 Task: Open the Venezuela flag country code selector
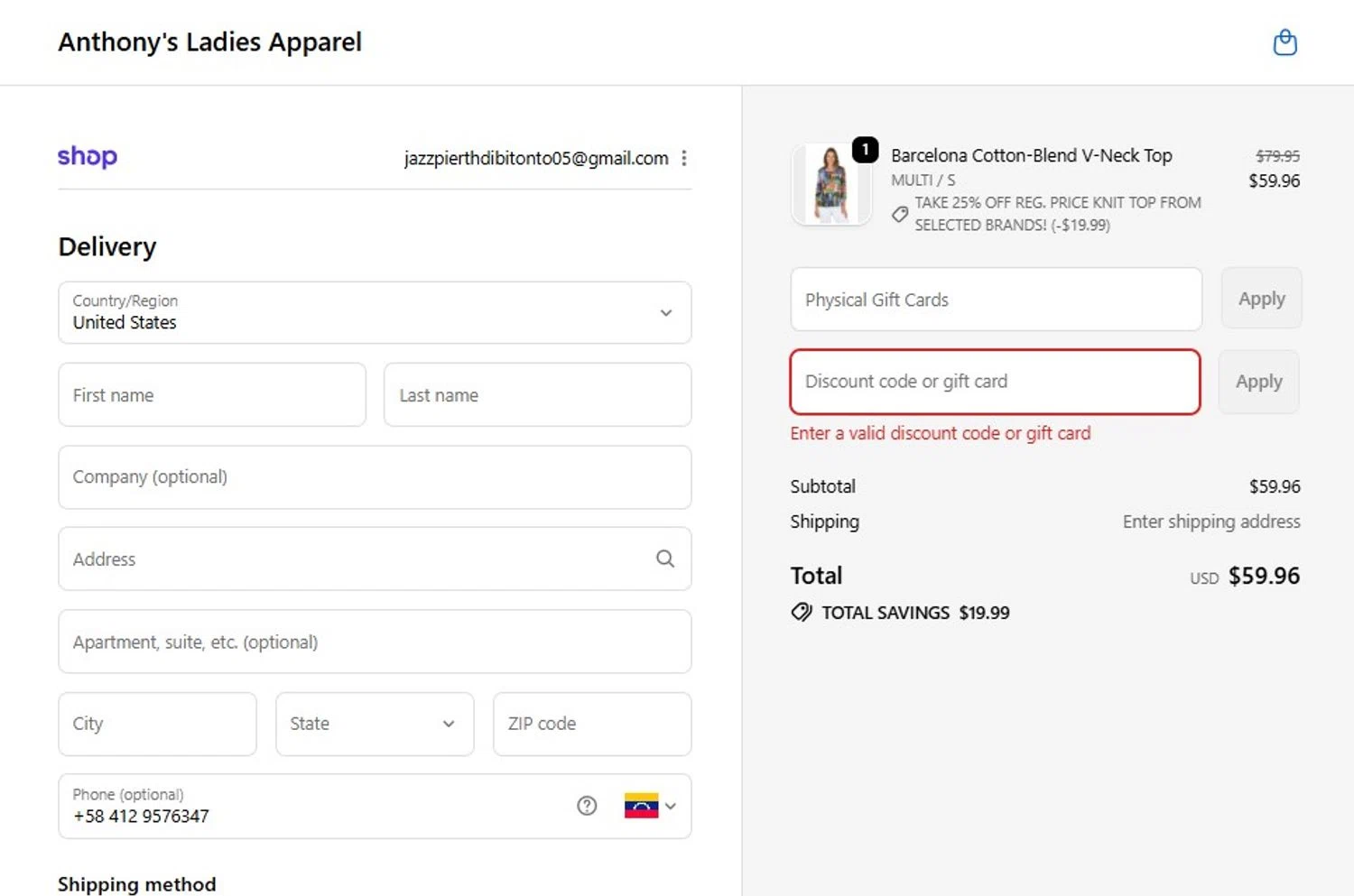tap(650, 806)
